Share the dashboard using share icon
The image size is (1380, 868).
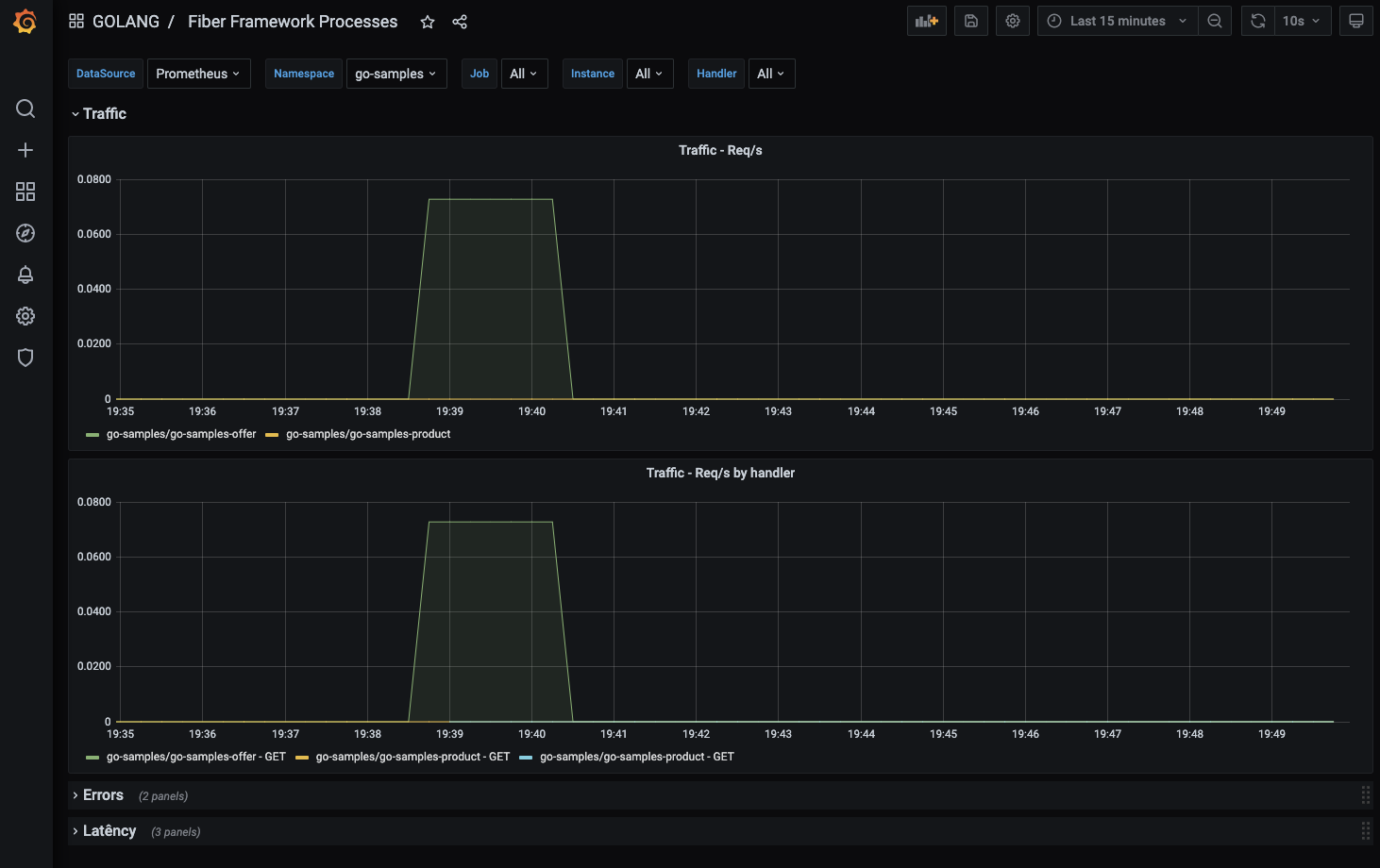460,22
